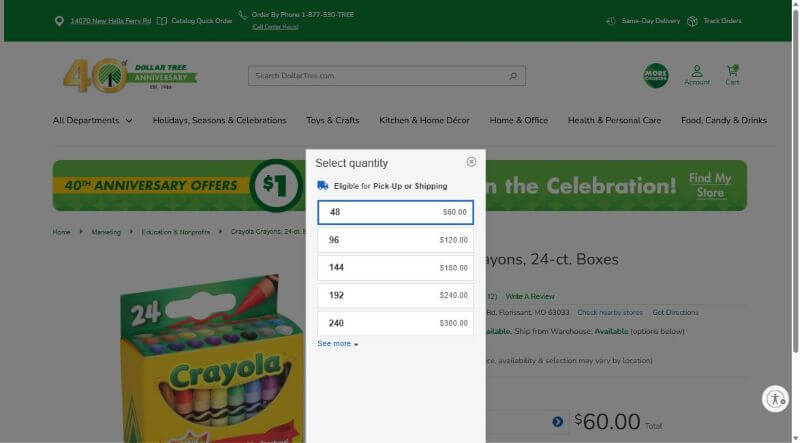Click the Track Orders box icon

point(692,21)
